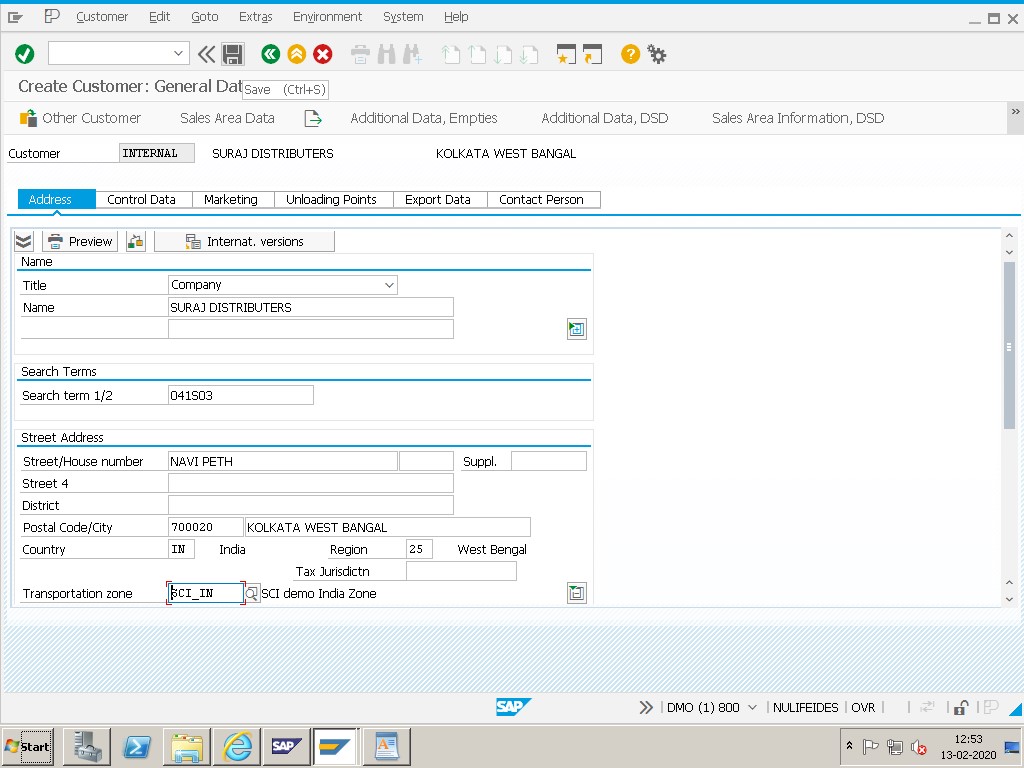The height and width of the screenshot is (768, 1024).
Task: Click the more street fields icon near Transportation zone
Action: 577,593
